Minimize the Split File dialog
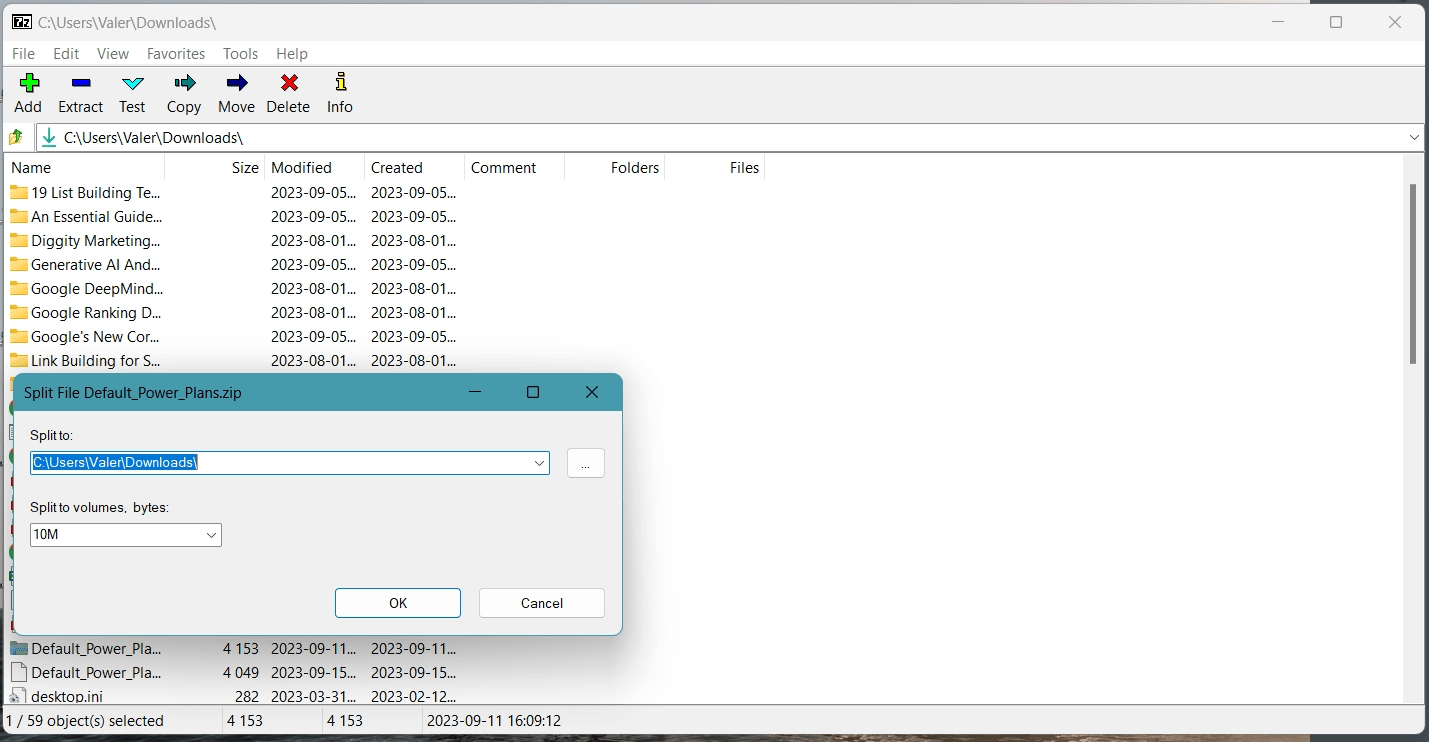 476,392
